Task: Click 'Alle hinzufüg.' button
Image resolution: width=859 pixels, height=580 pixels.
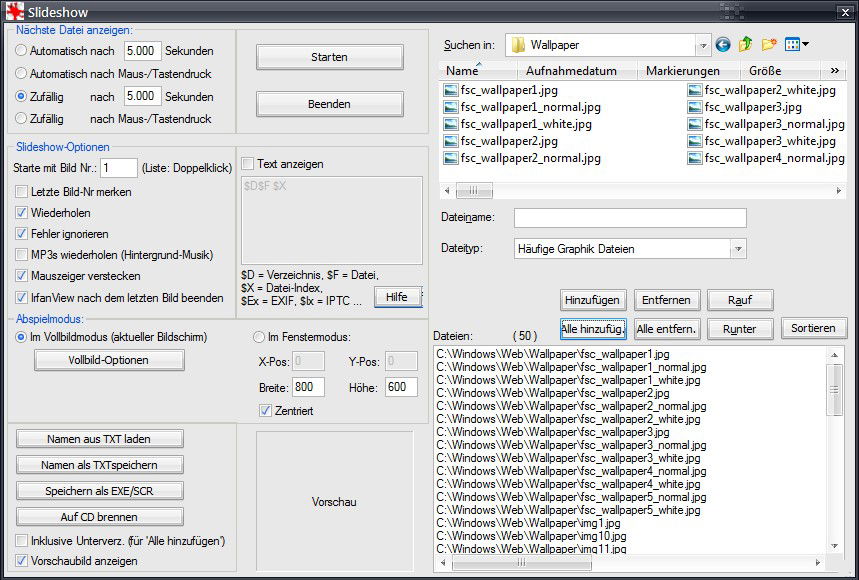Action: [593, 329]
